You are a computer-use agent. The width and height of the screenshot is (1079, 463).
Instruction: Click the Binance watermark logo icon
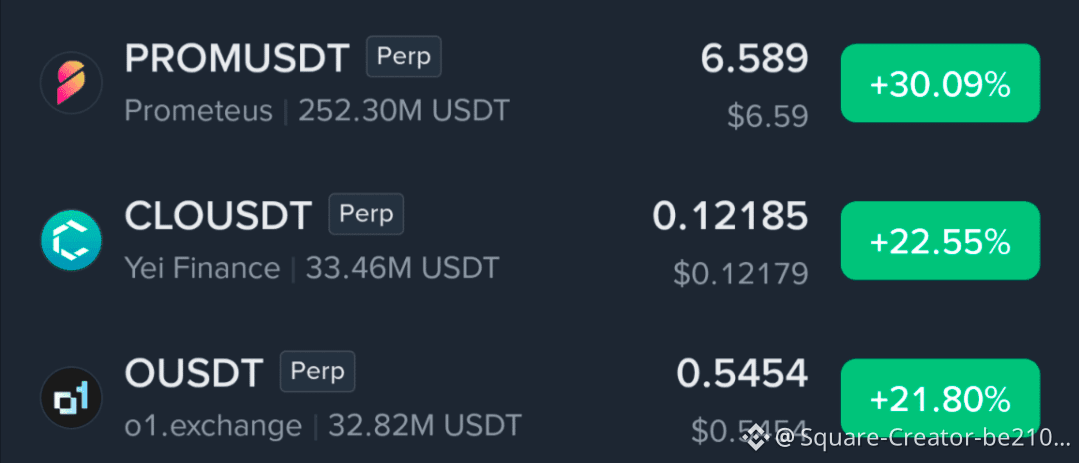tap(756, 435)
